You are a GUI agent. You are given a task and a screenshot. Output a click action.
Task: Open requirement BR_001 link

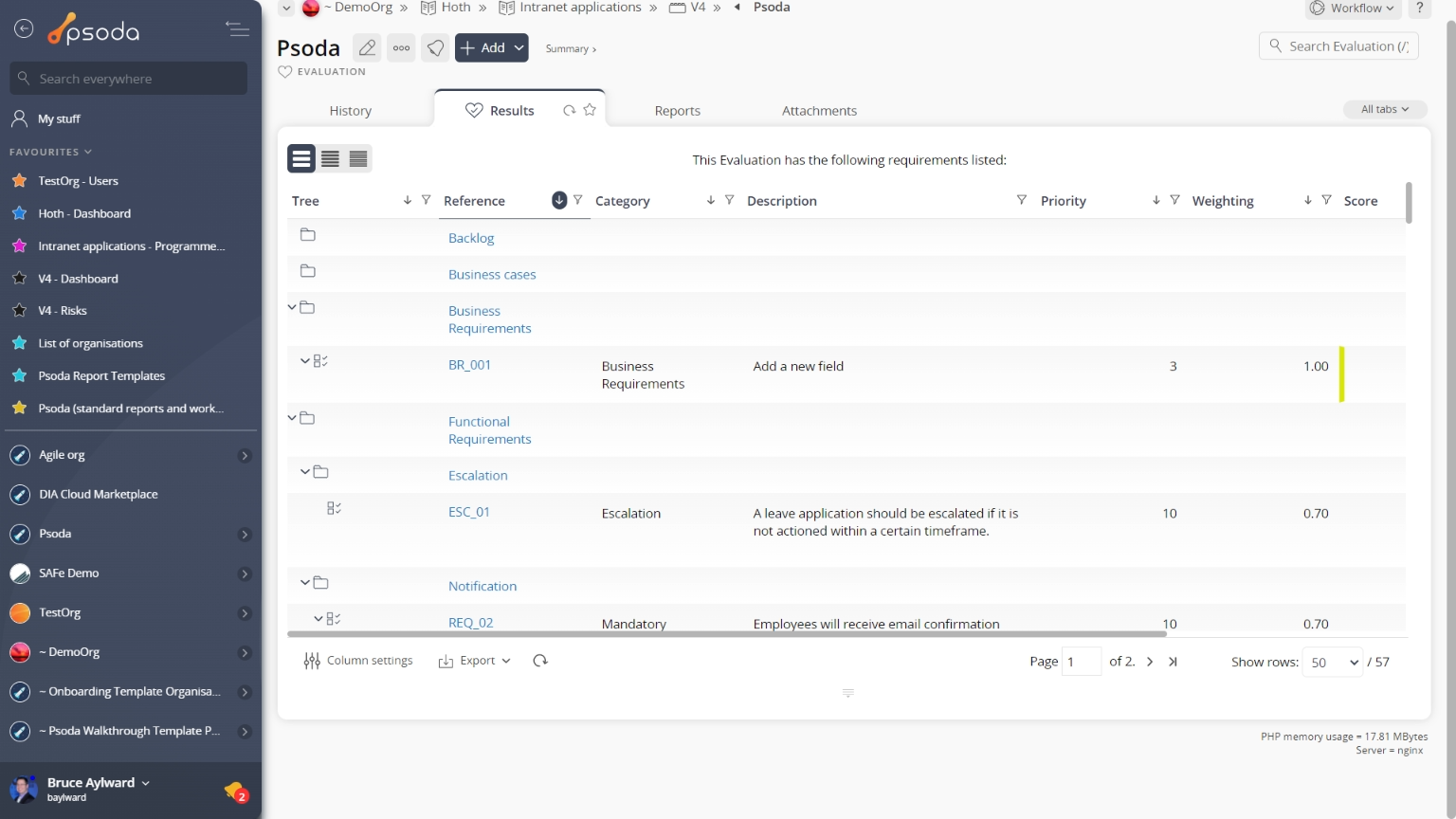pyautogui.click(x=469, y=365)
